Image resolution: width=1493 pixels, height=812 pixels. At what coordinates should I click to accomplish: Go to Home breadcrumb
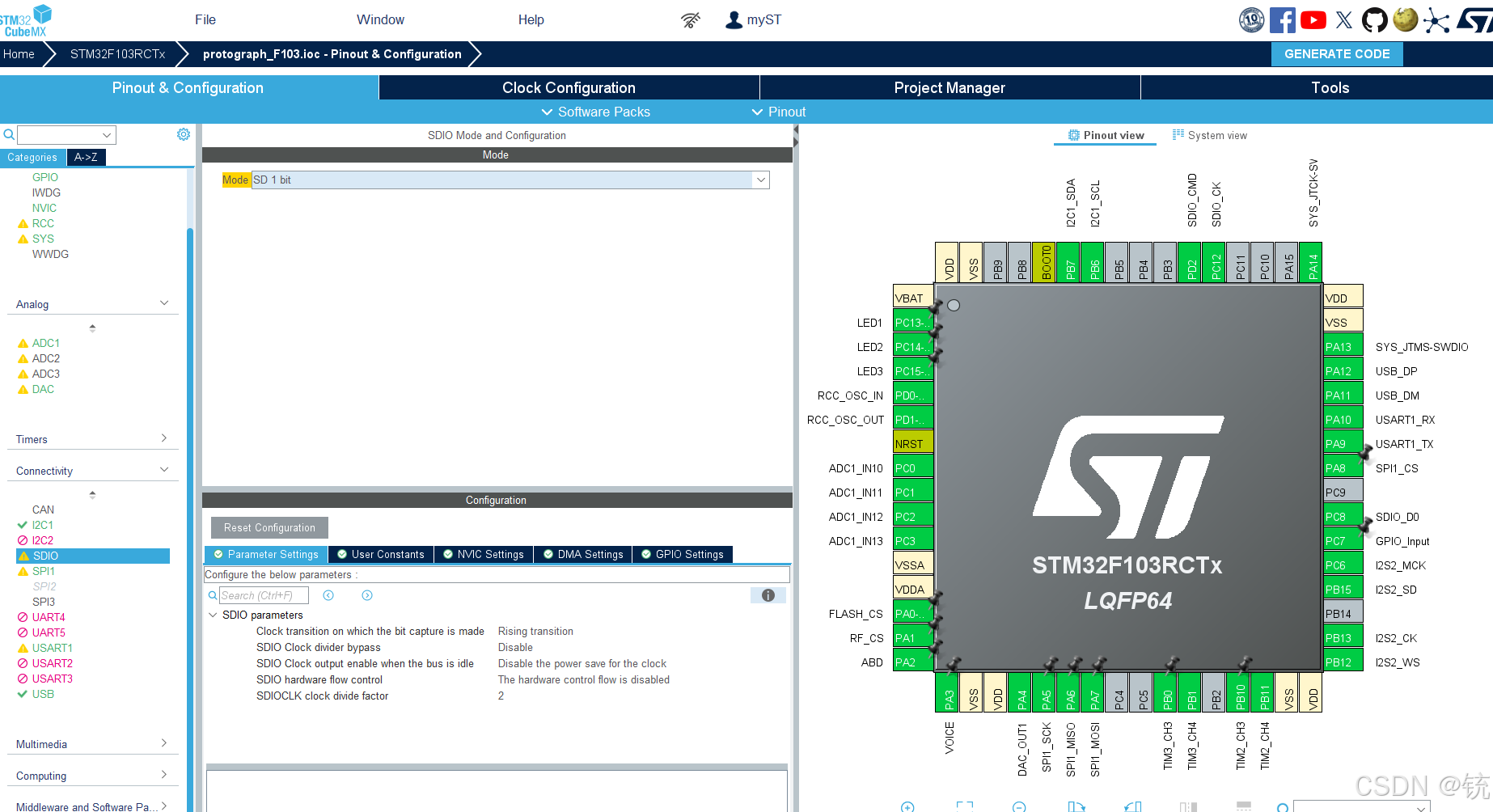(x=19, y=54)
